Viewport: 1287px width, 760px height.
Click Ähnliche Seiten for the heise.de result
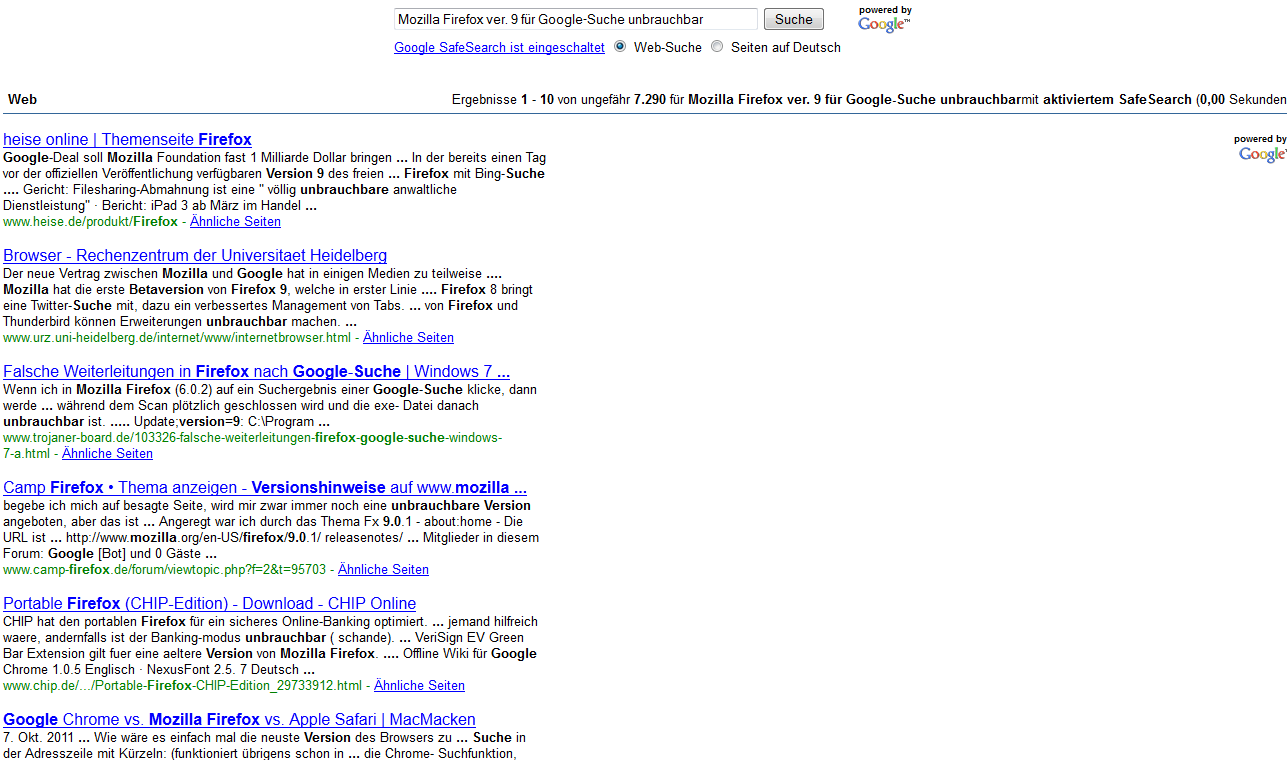point(235,221)
